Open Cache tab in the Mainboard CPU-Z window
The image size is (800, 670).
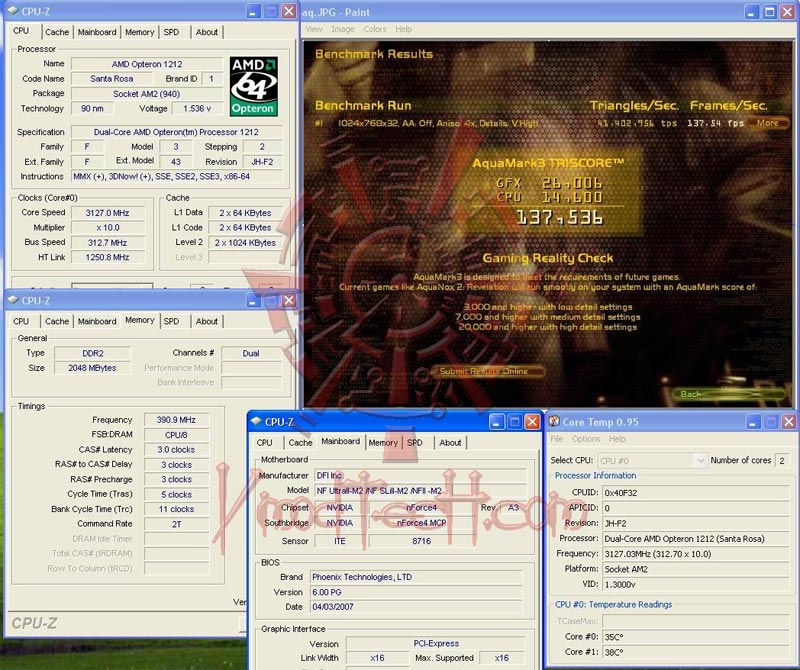(300, 443)
